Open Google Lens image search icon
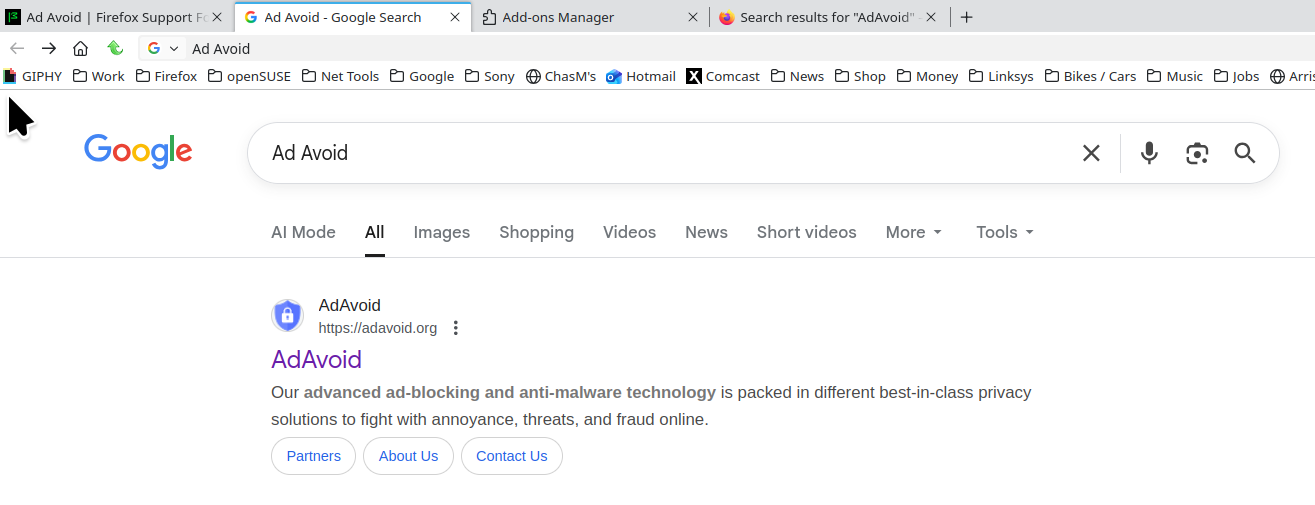The width and height of the screenshot is (1315, 505). tap(1197, 153)
